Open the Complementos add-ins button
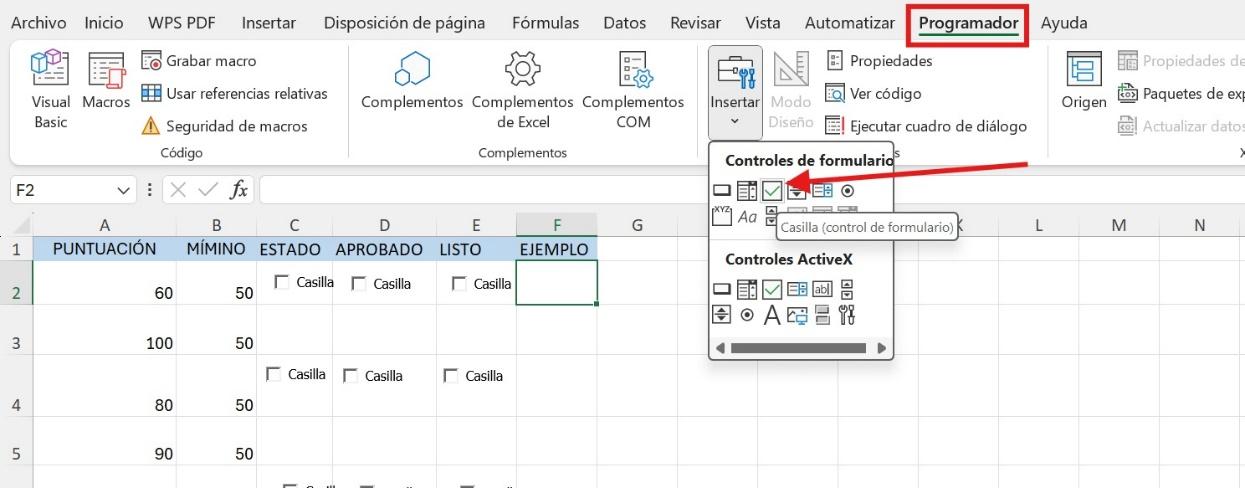Image resolution: width=1245 pixels, height=488 pixels. pos(412,82)
